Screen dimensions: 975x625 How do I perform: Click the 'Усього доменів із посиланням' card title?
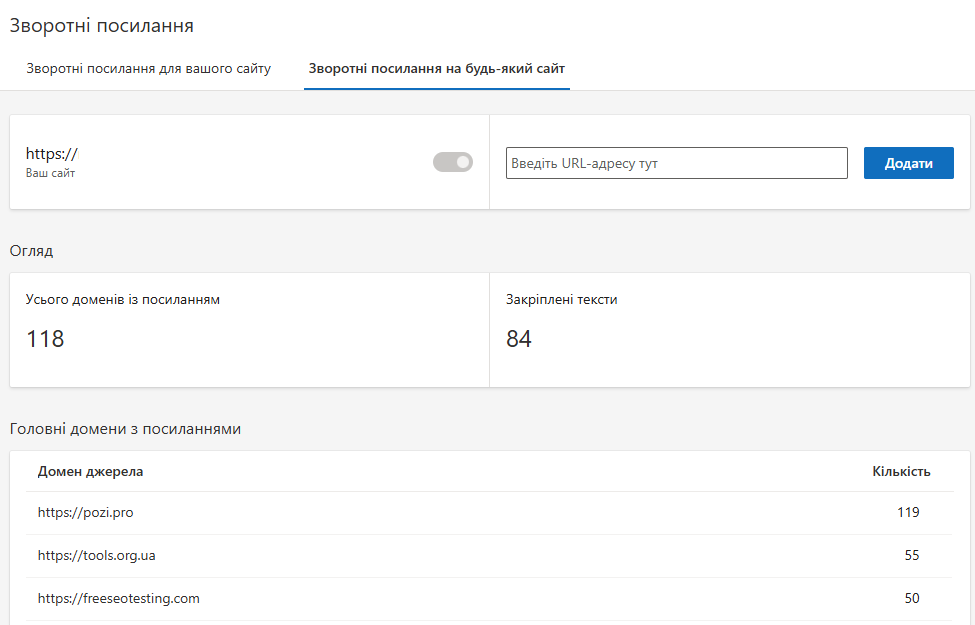123,300
